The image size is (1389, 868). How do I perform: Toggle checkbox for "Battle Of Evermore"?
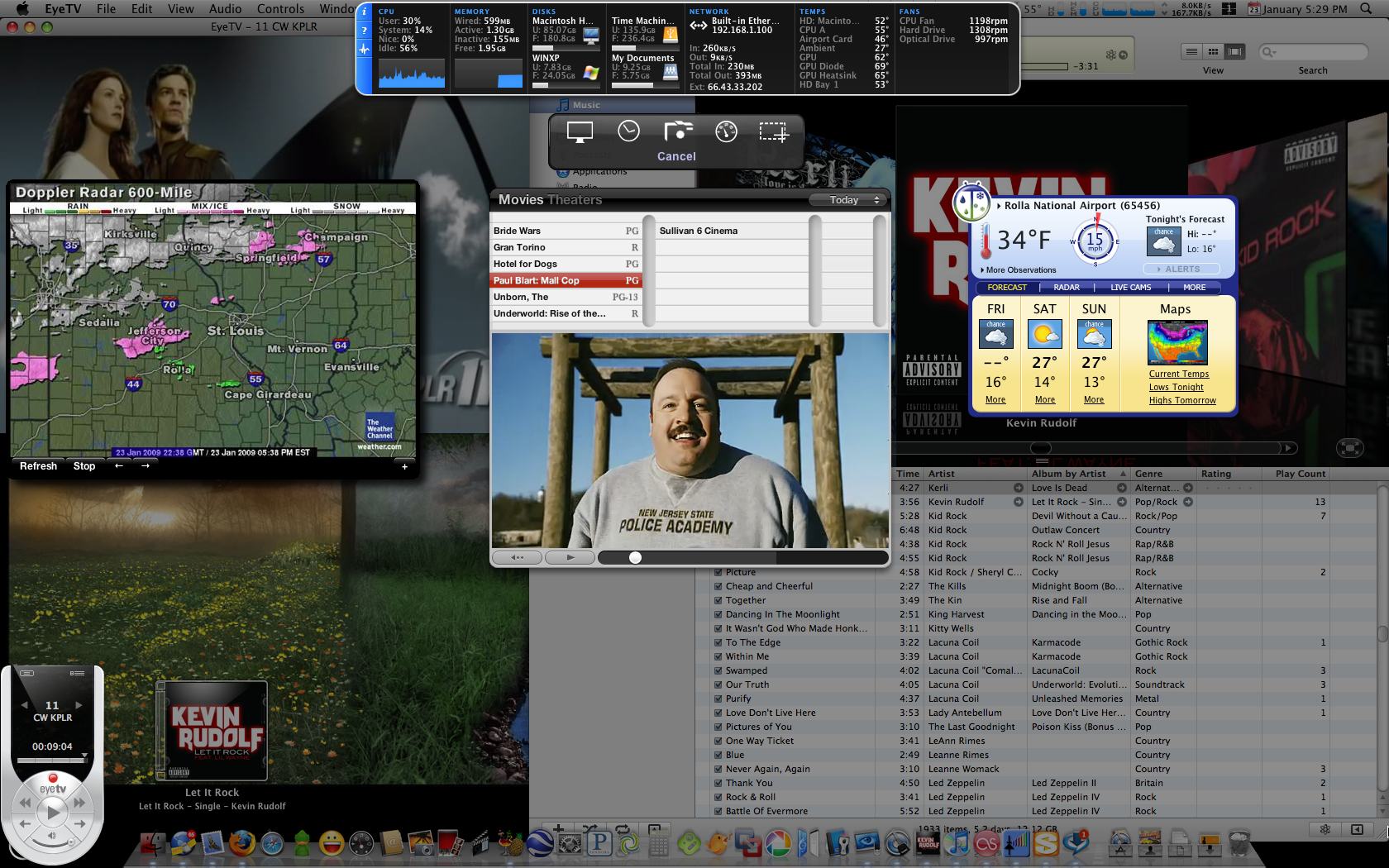click(x=718, y=811)
